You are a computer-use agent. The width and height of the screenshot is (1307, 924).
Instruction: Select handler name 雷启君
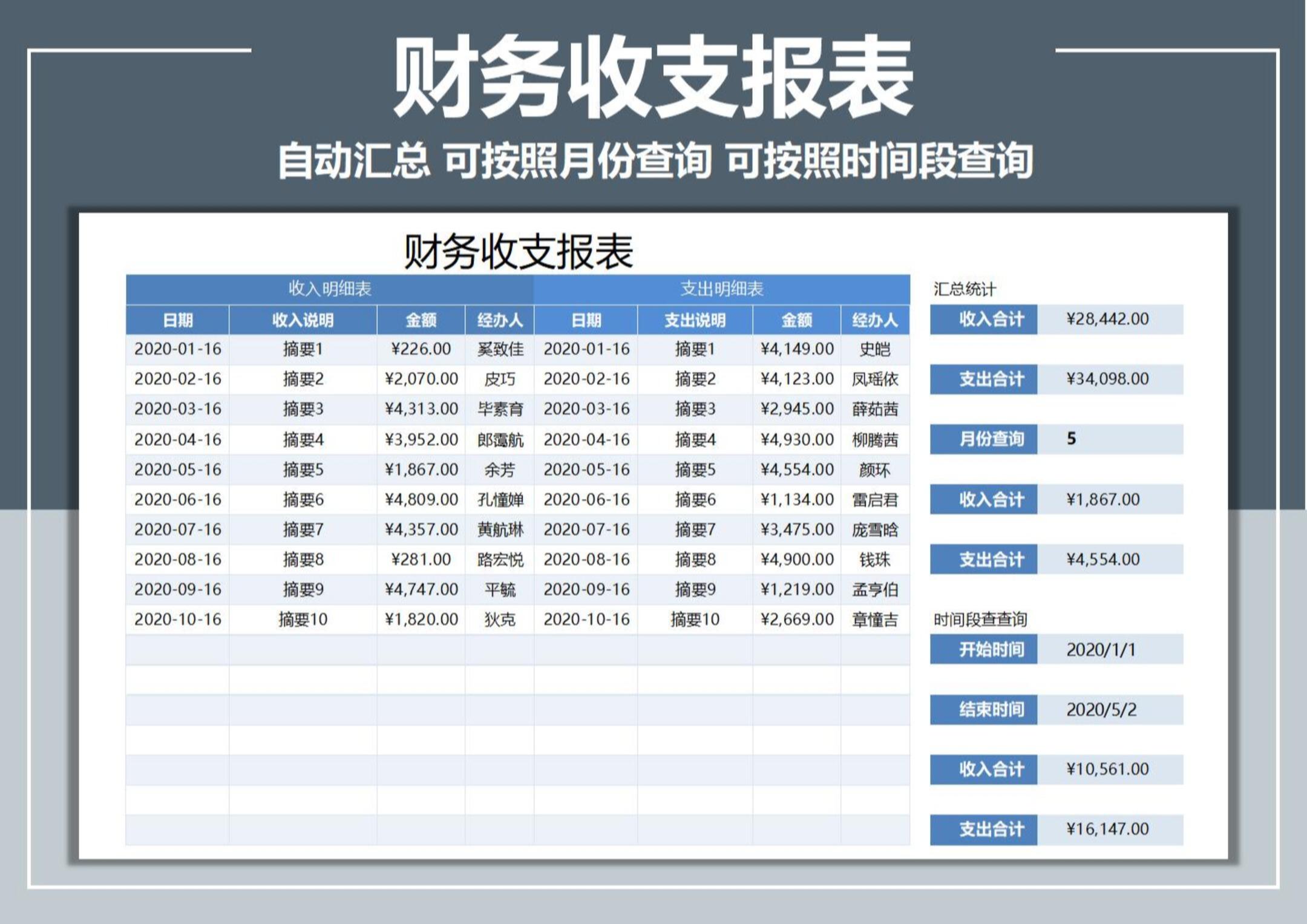[875, 499]
